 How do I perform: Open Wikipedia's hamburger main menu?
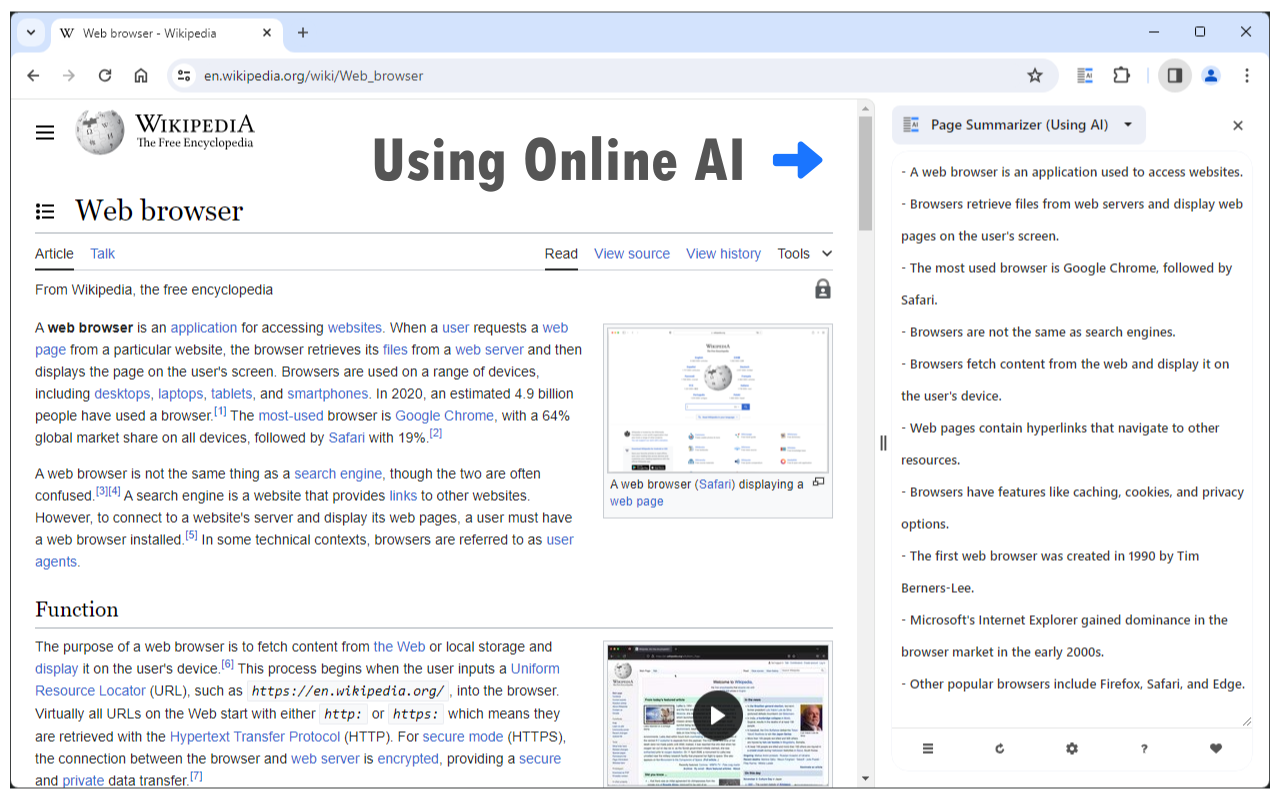point(45,132)
